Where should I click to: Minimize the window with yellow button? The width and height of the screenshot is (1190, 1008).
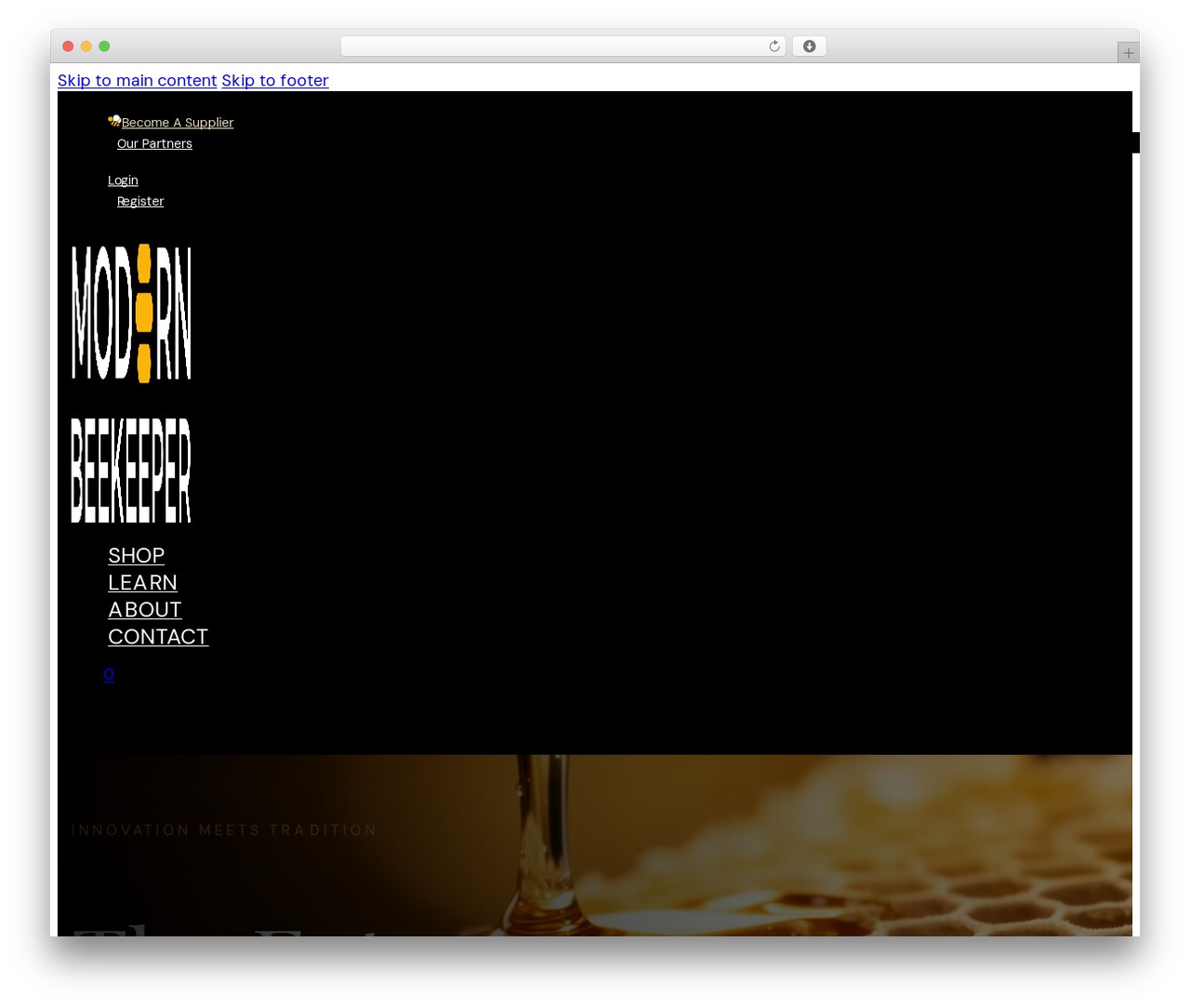(86, 46)
